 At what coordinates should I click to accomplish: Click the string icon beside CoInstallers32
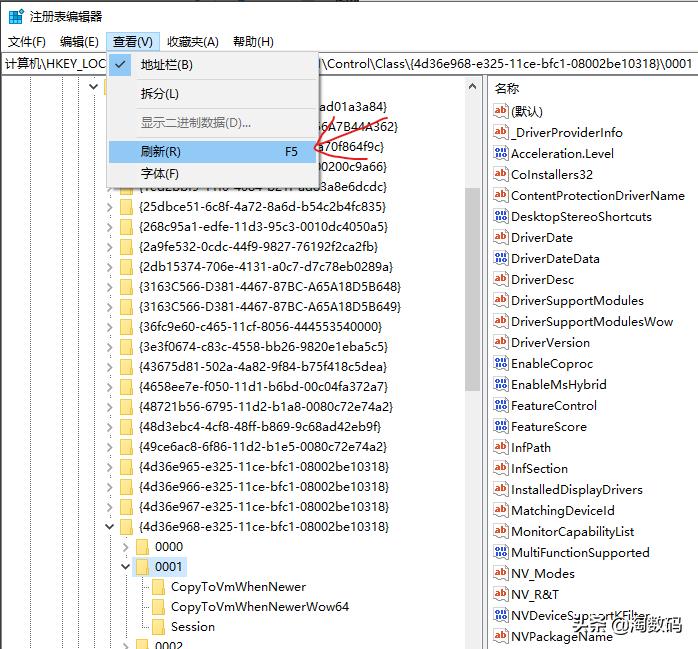(500, 174)
